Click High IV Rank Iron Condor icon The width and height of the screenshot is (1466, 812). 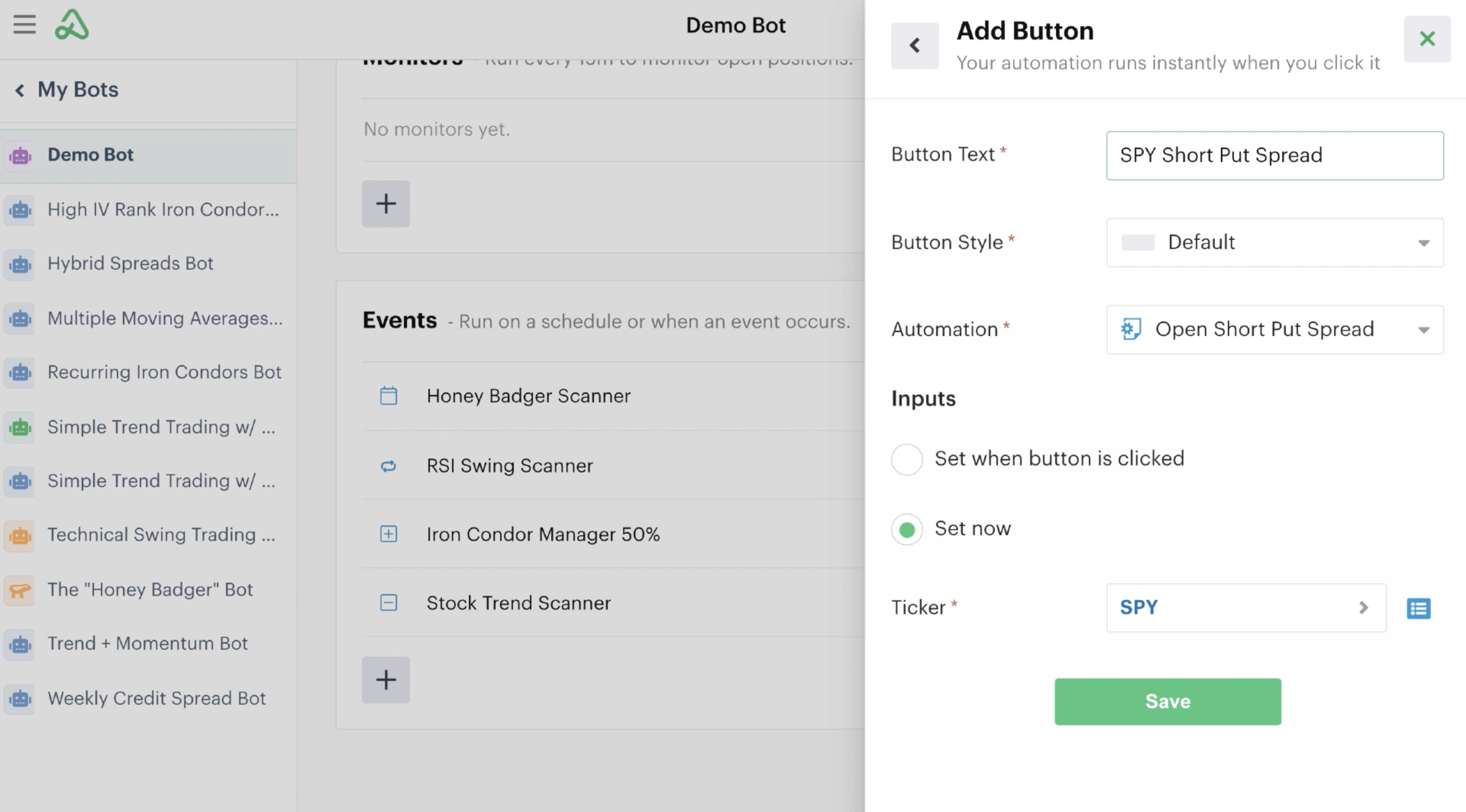point(20,211)
